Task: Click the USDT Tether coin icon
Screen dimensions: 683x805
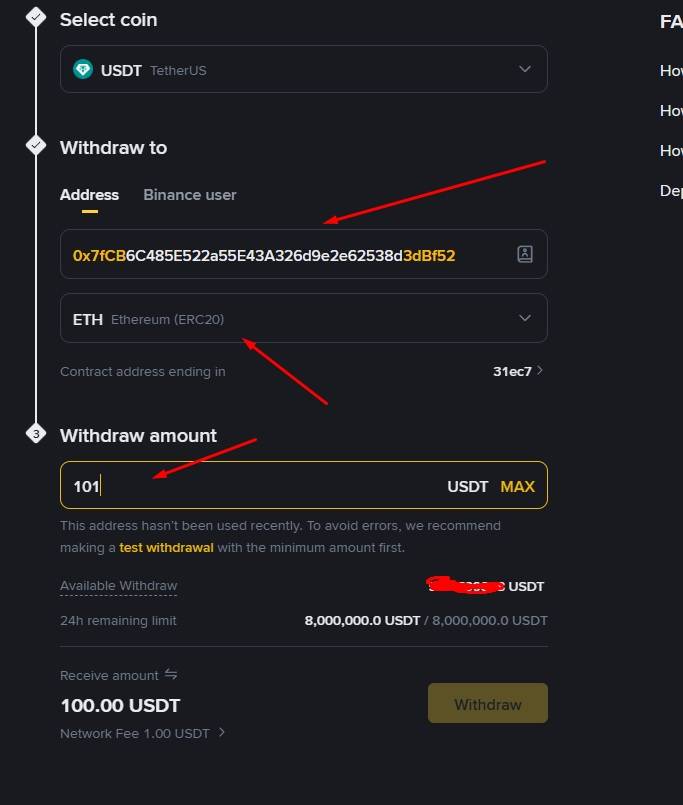Action: [83, 70]
